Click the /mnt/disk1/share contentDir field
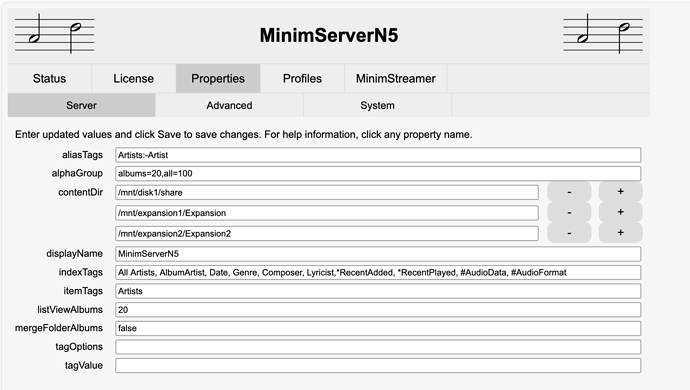The image size is (690, 390). (x=327, y=192)
